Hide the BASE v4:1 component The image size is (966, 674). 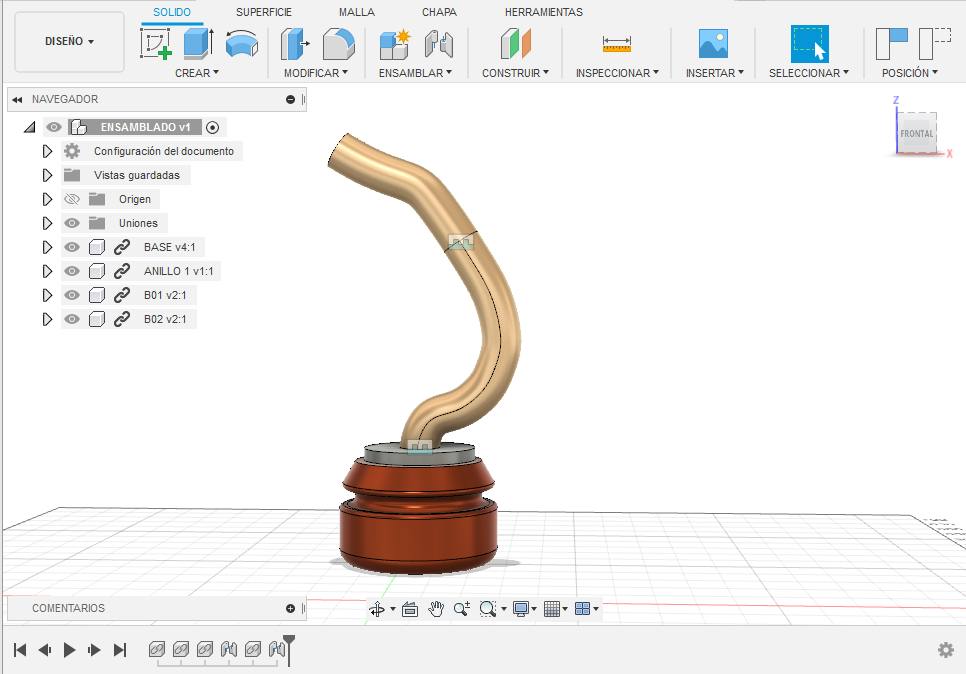(72, 247)
